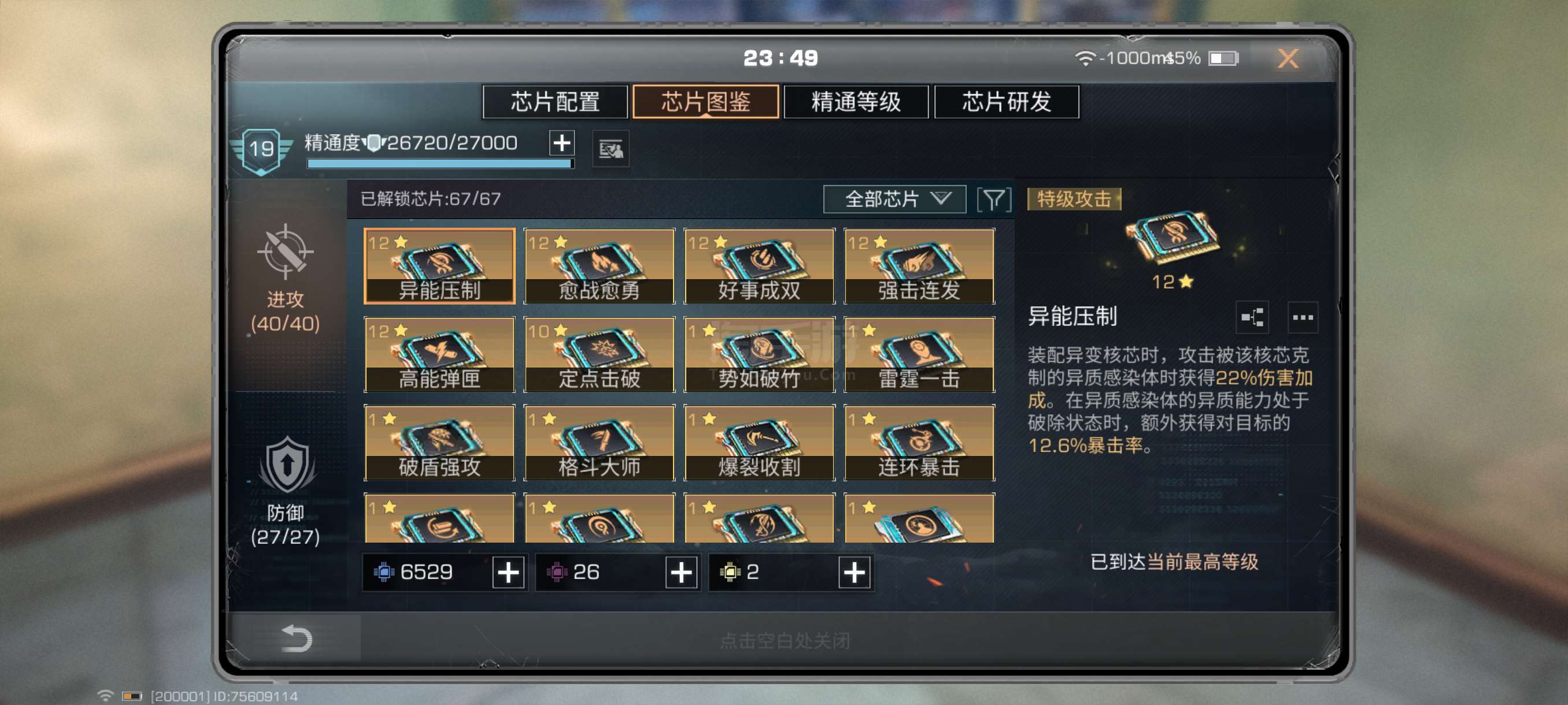Add more blue chip currency 6529
The width and height of the screenshot is (1568, 705).
[x=508, y=573]
